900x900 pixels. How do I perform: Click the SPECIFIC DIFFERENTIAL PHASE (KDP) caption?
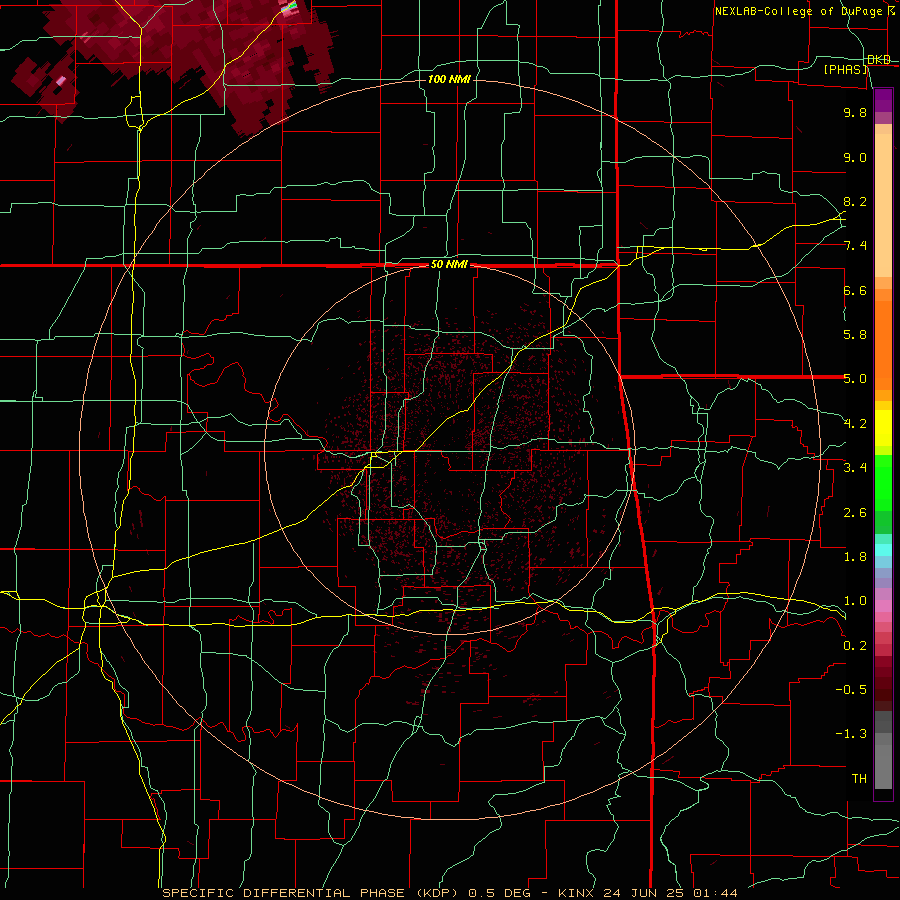(x=311, y=893)
